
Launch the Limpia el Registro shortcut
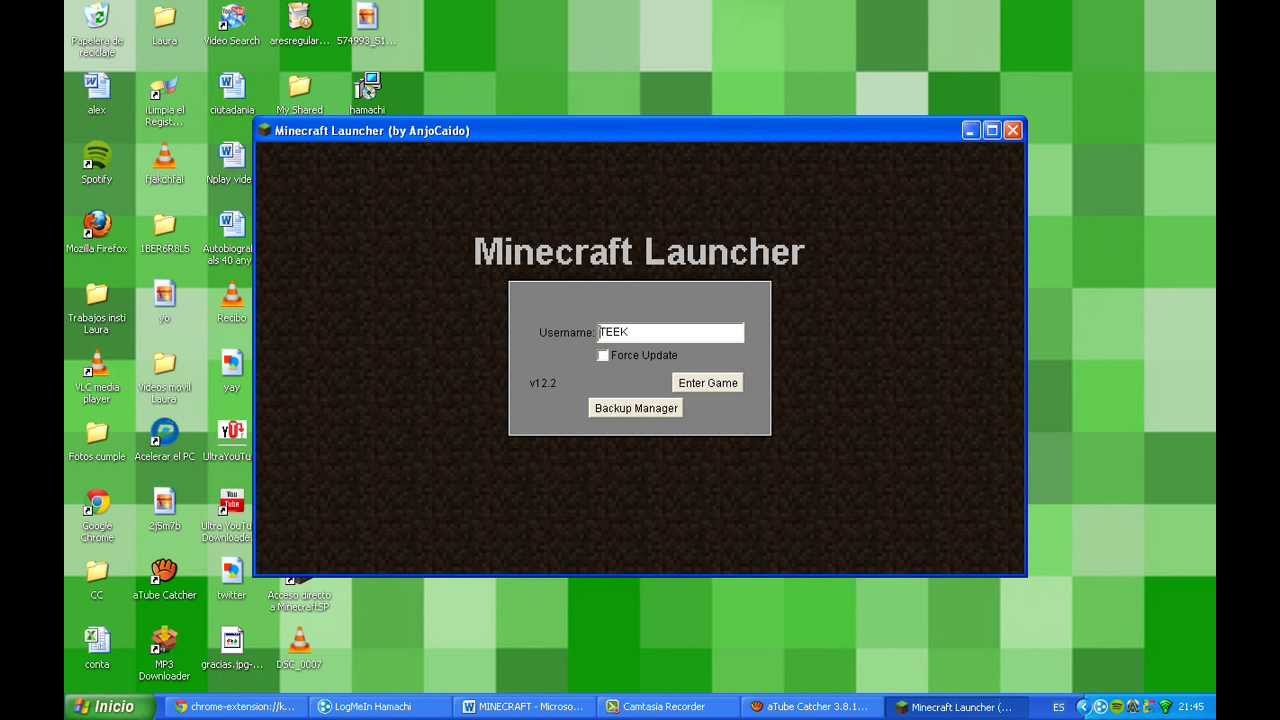(x=164, y=101)
